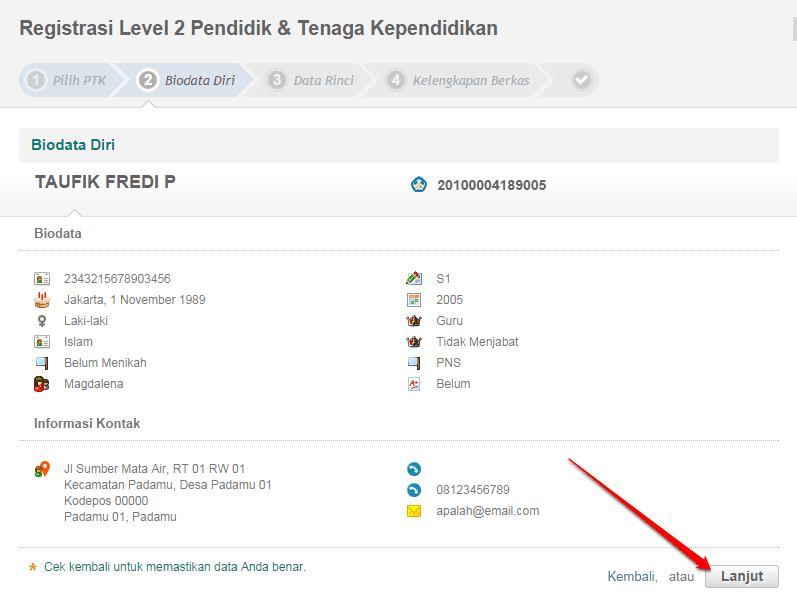Click the Kembali link
Screen dimensions: 797x613
(632, 576)
